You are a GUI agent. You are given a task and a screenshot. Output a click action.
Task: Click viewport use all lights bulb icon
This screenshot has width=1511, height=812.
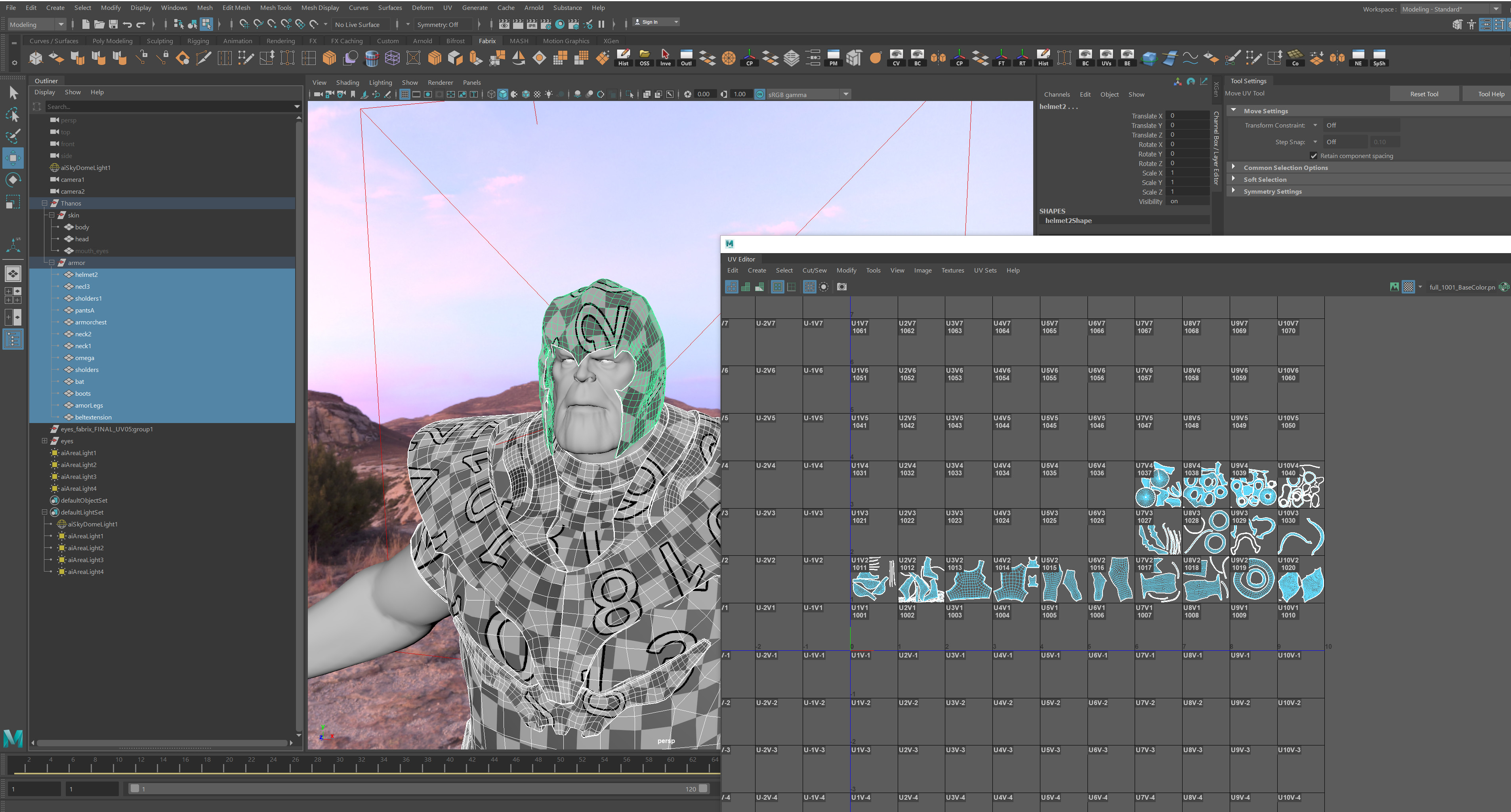(x=549, y=94)
